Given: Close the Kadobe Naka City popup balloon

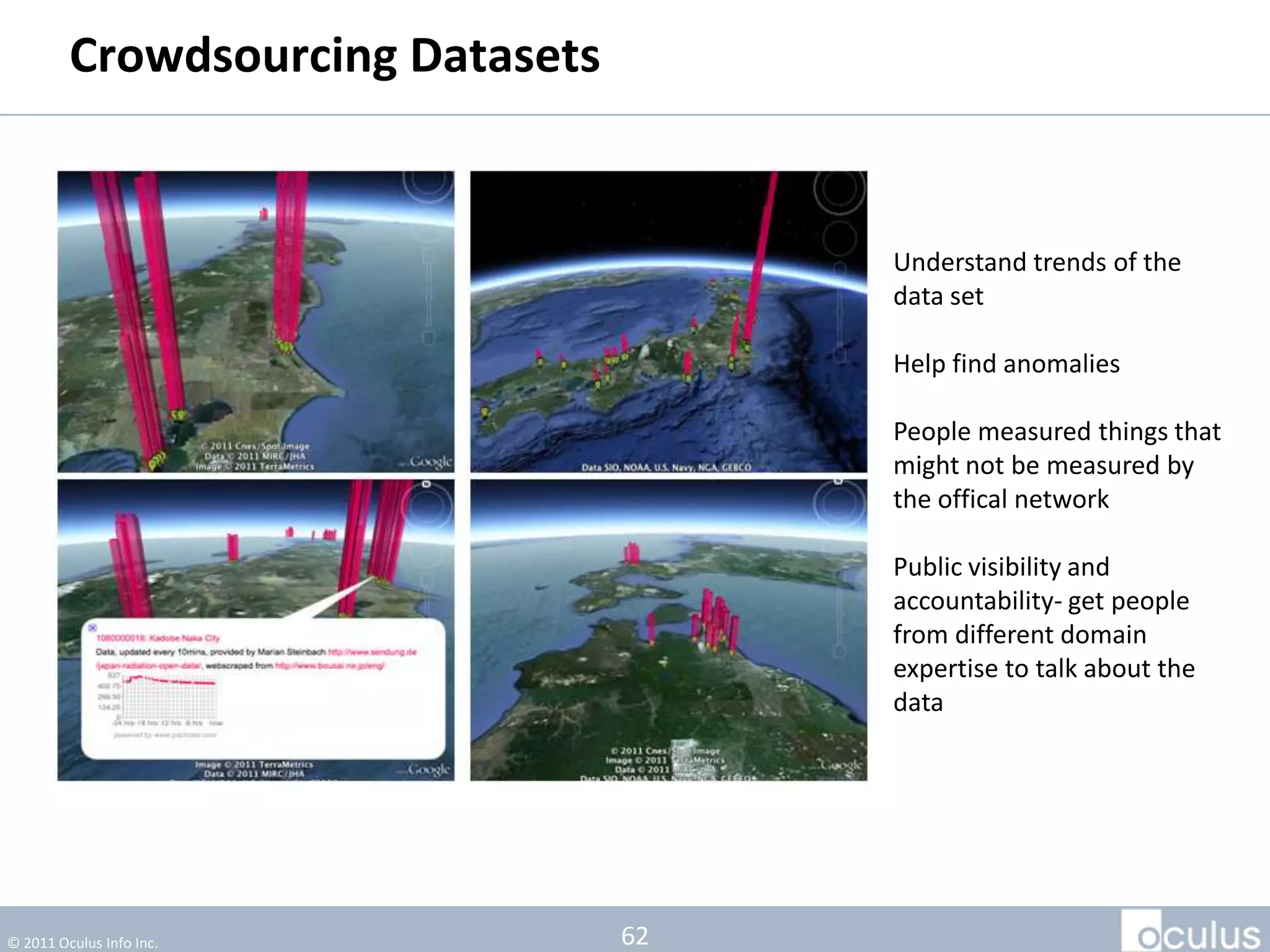Looking at the screenshot, I should (x=92, y=628).
